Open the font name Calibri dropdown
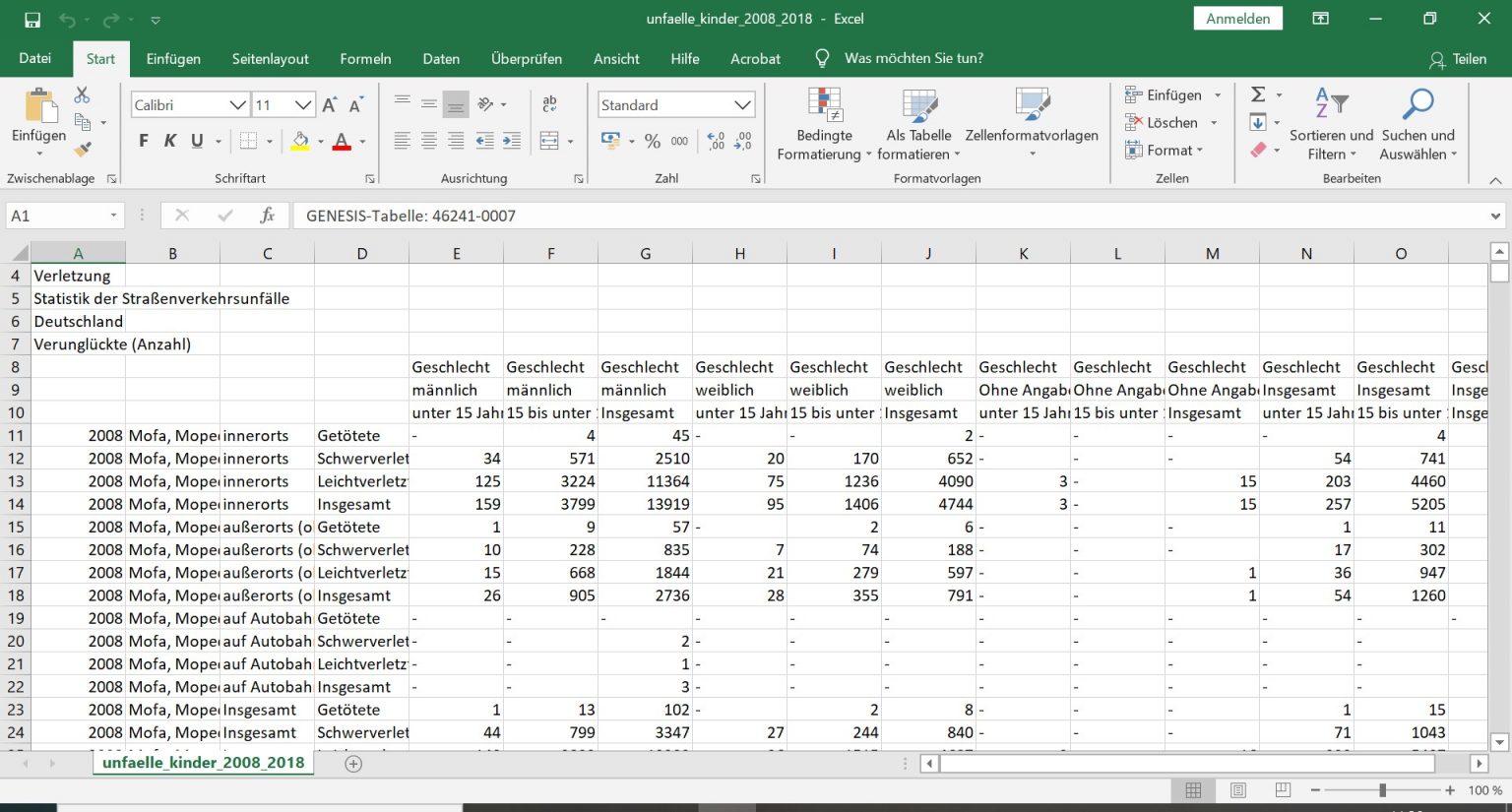 click(x=237, y=105)
